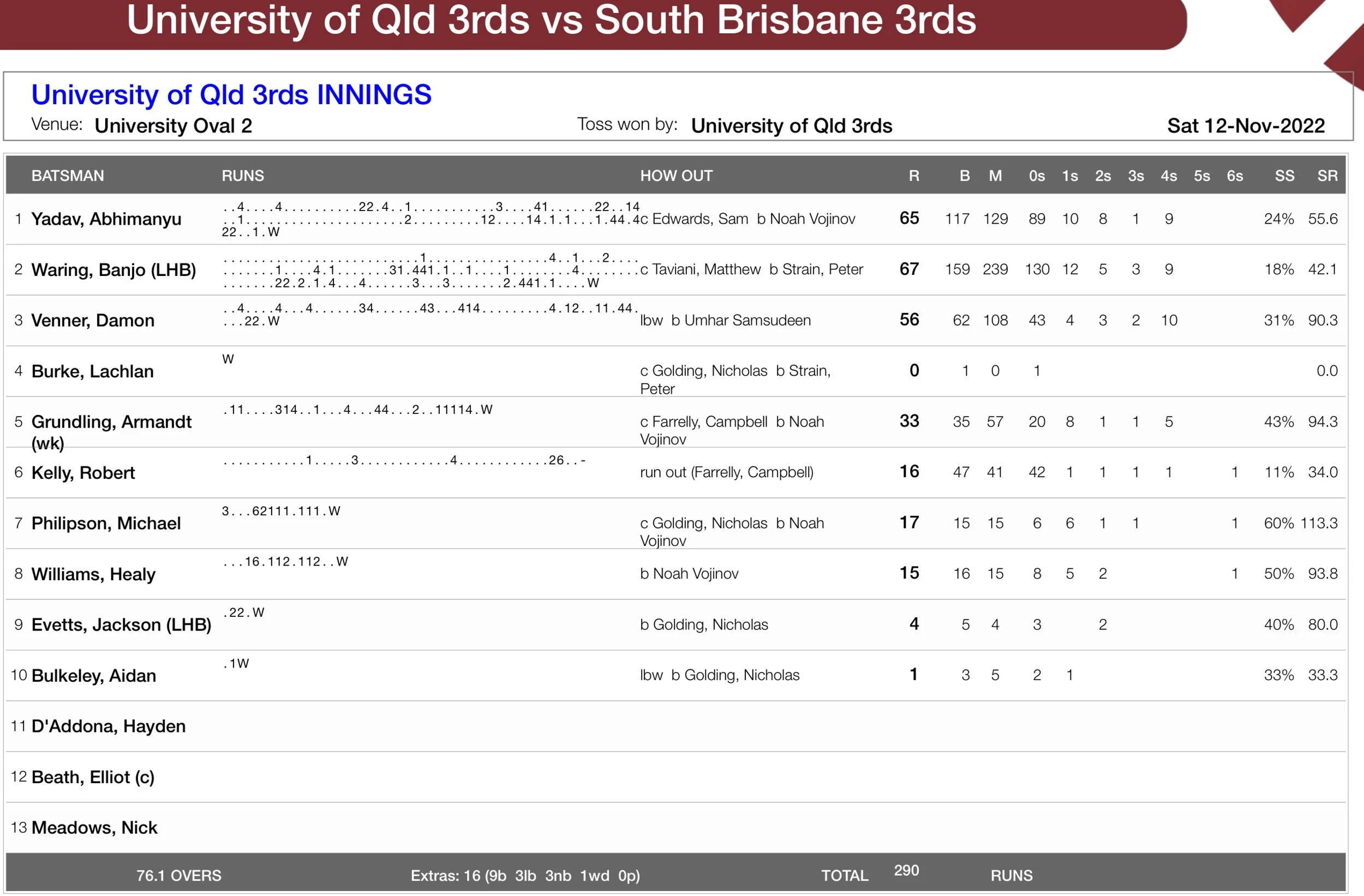Click the match title banner
This screenshot has height=896, width=1364.
(x=551, y=20)
